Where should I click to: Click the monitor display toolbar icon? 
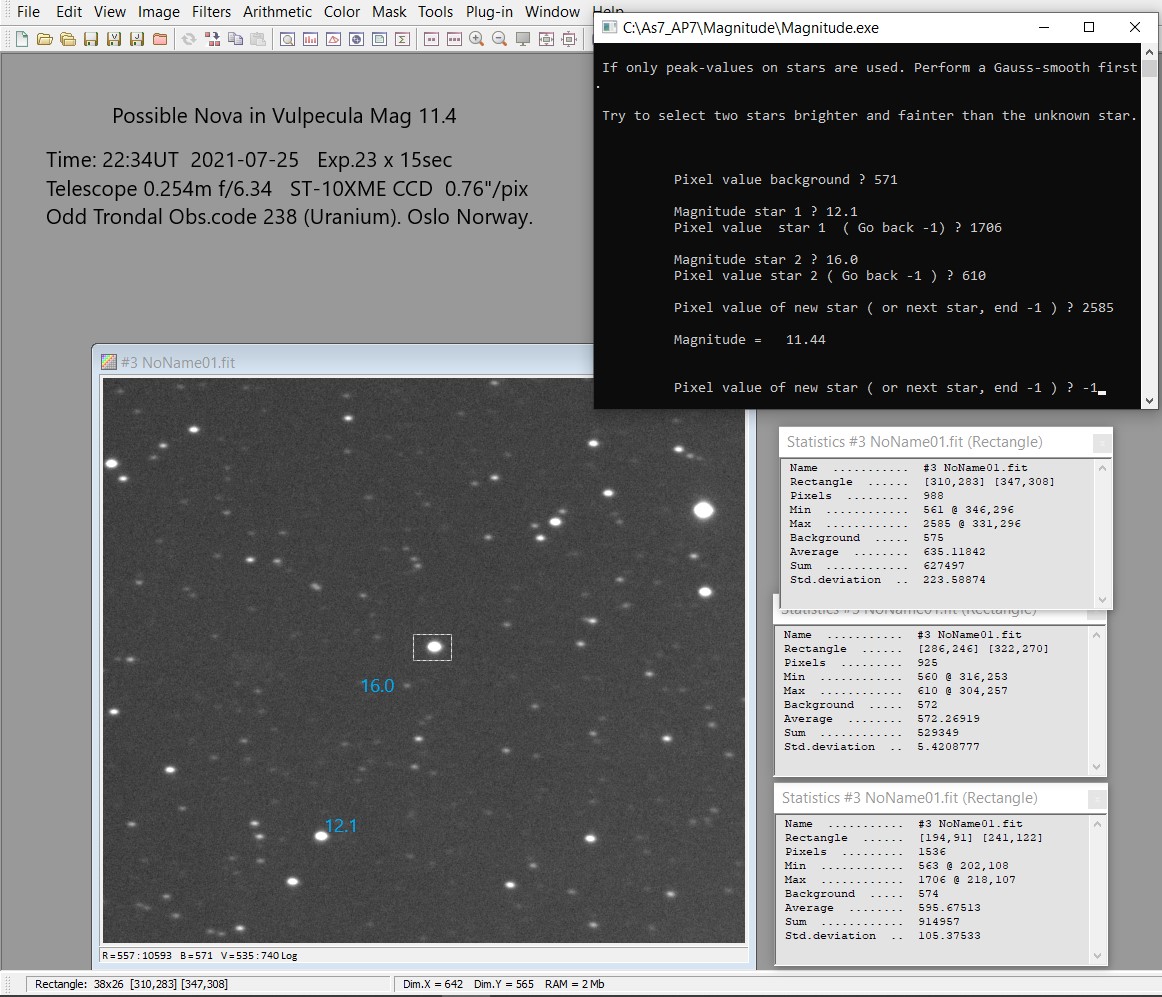pyautogui.click(x=523, y=40)
